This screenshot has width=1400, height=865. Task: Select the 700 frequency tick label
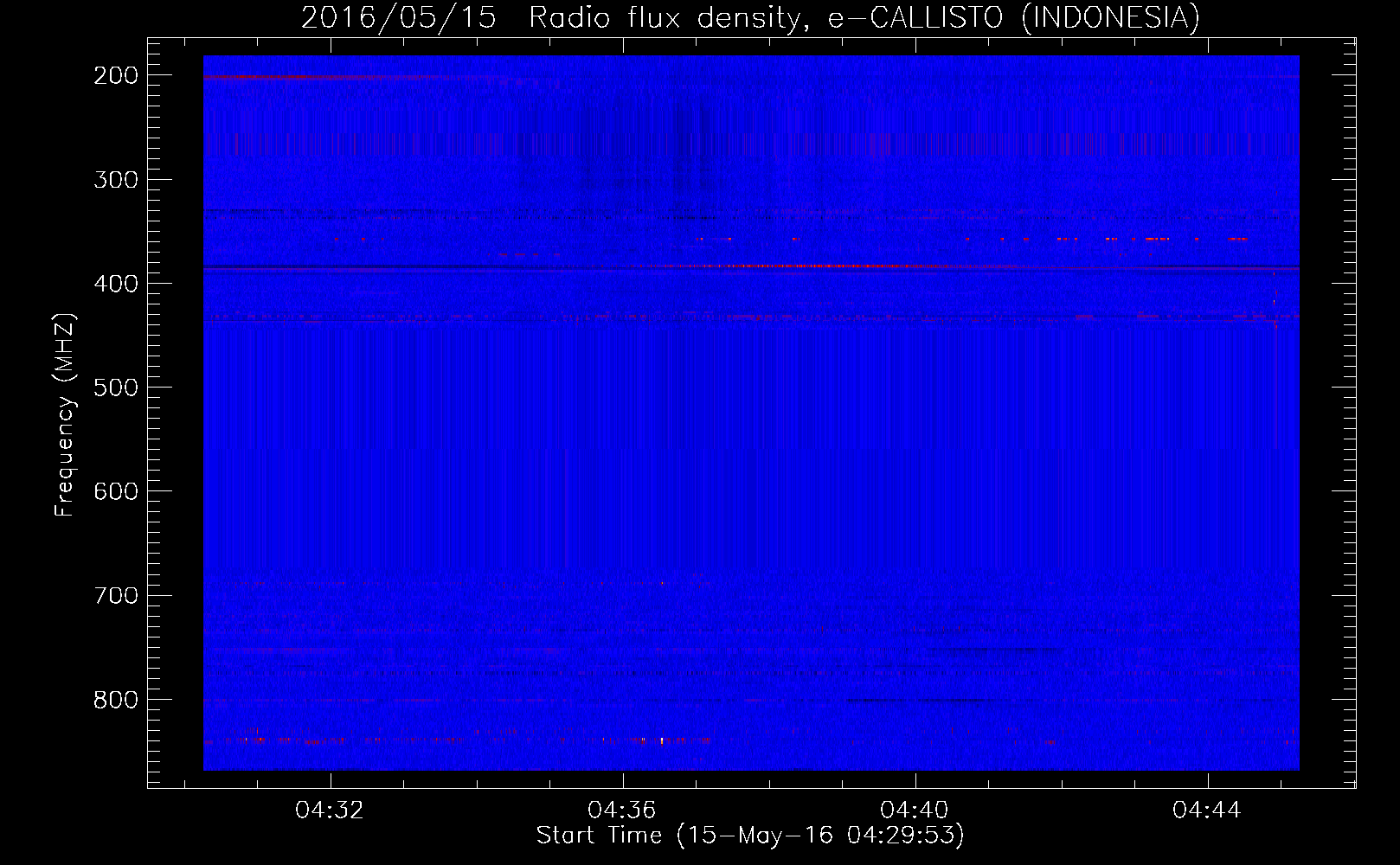[116, 595]
